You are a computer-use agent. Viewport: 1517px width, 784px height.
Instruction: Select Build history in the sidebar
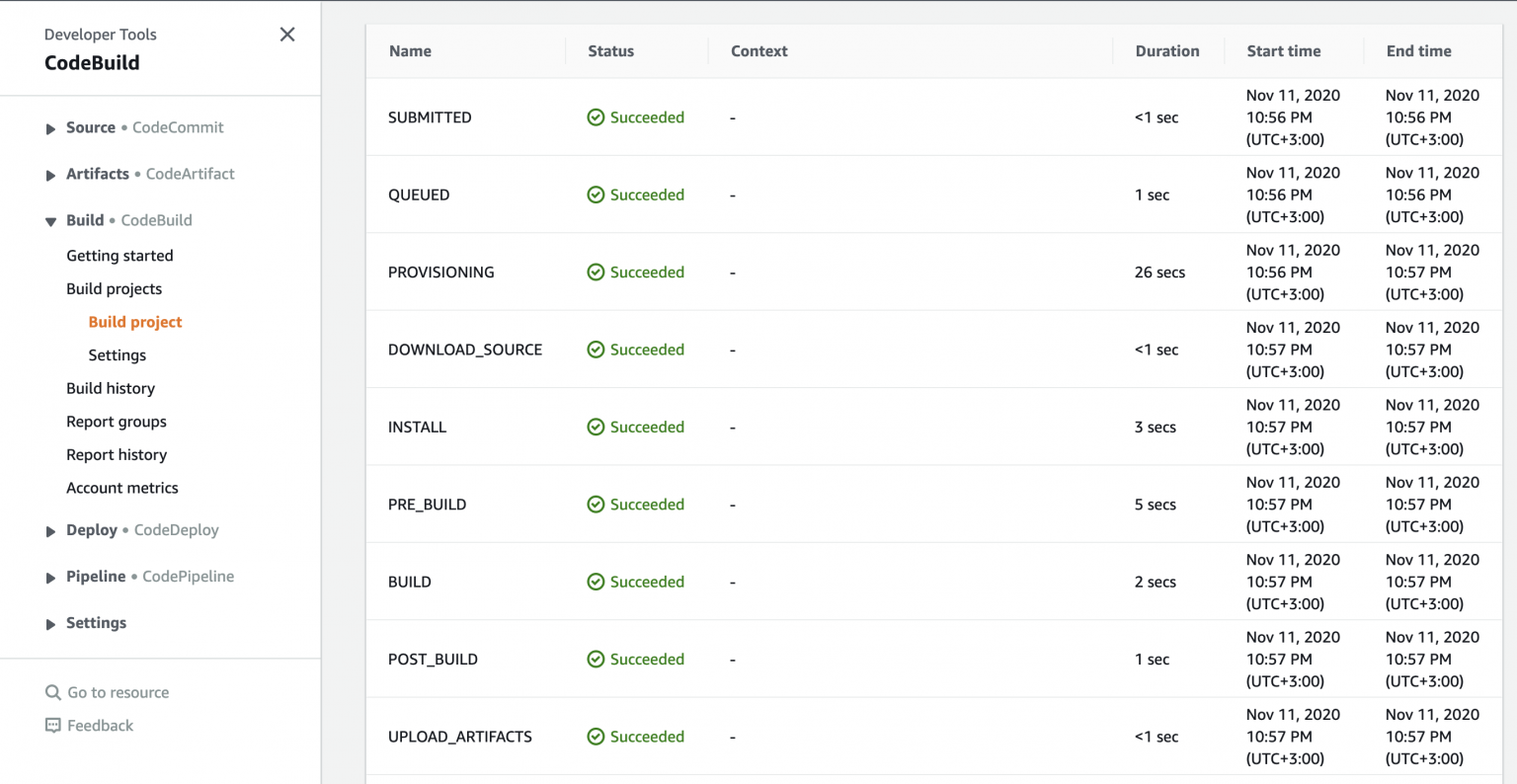(x=111, y=388)
